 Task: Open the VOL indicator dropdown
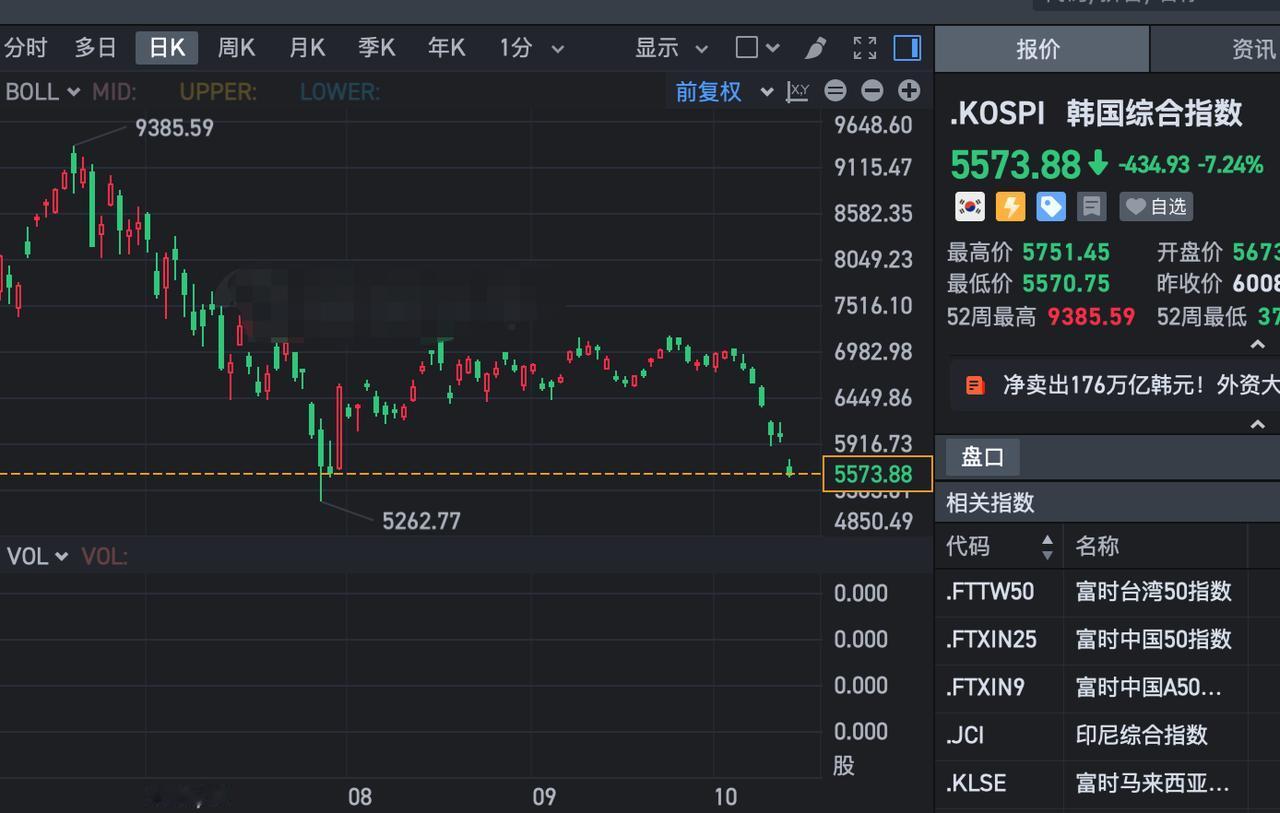click(37, 556)
